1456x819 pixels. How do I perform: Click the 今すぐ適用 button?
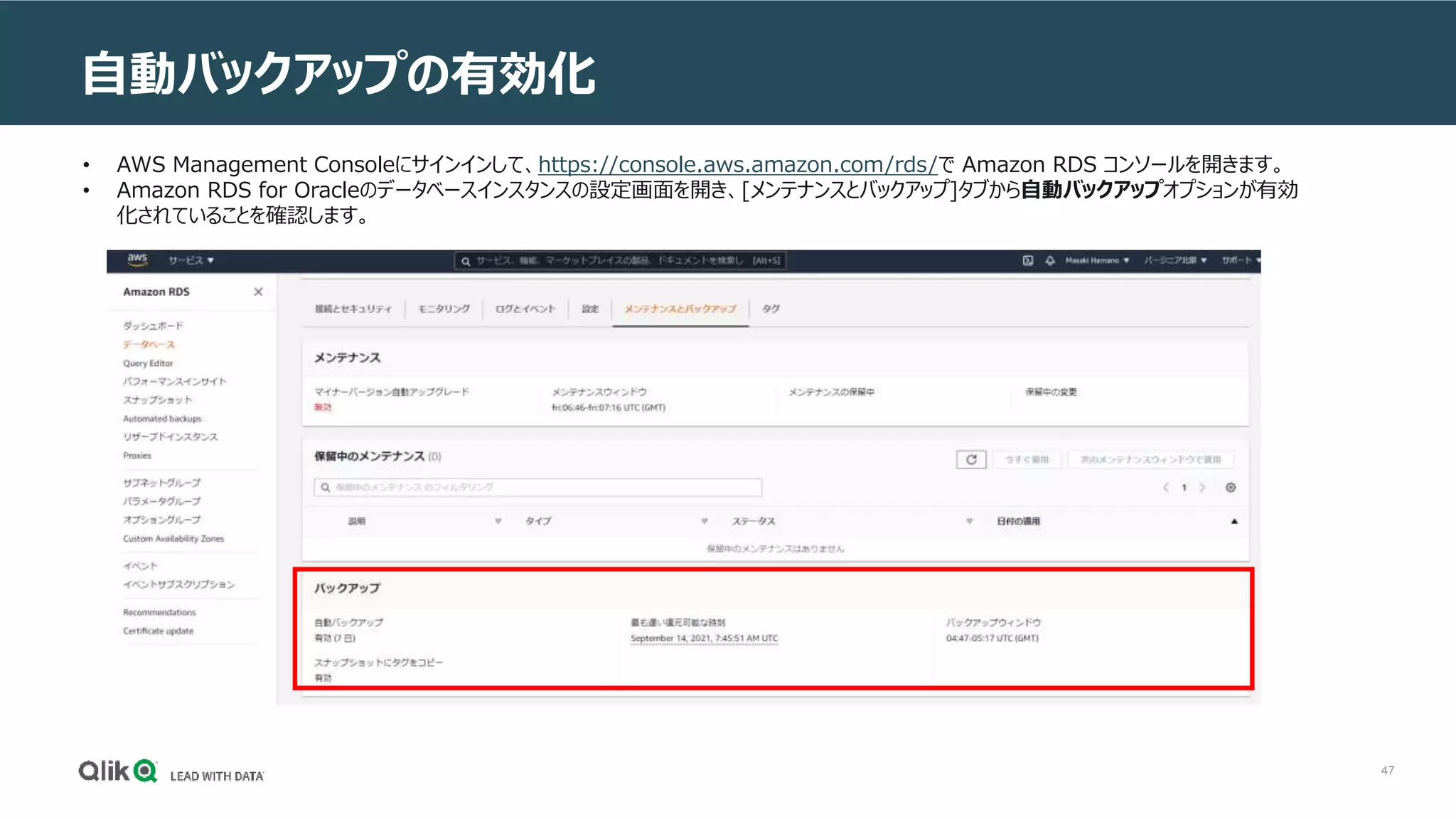pos(1027,459)
